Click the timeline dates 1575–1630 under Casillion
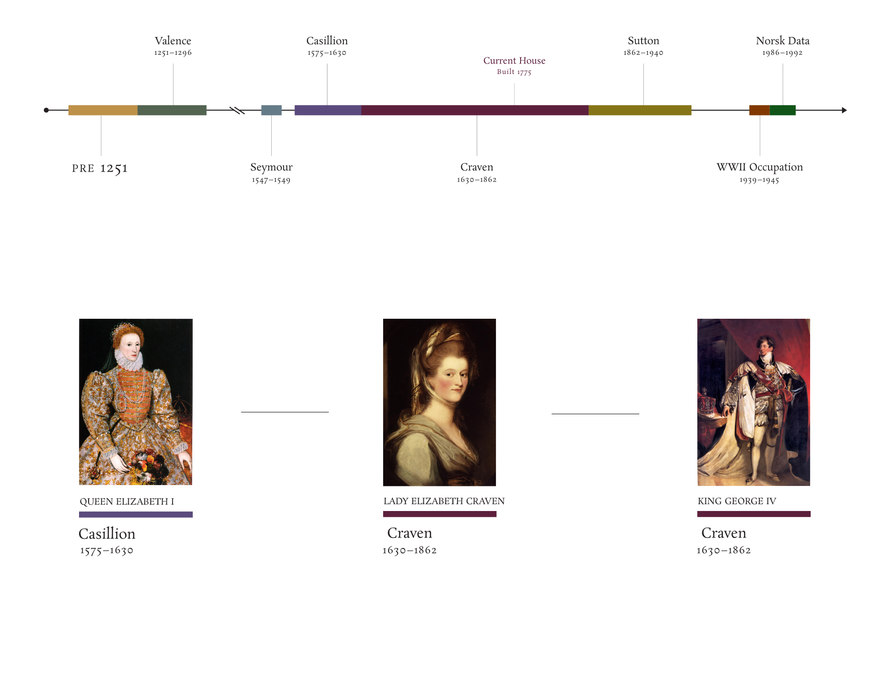 pyautogui.click(x=326, y=53)
